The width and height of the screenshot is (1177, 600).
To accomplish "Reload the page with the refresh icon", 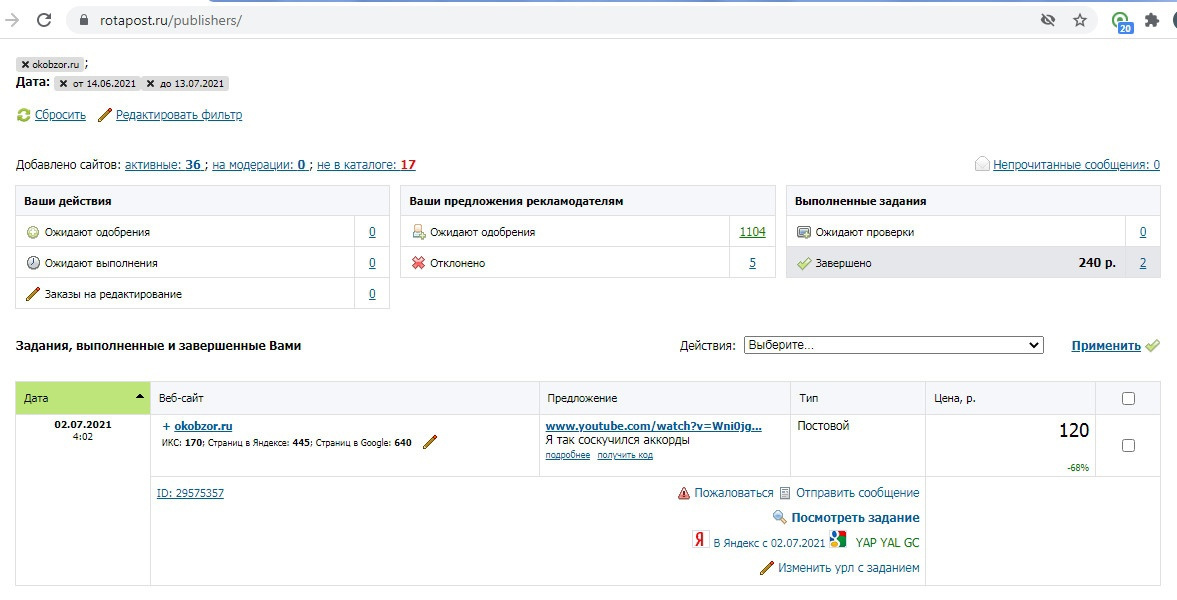I will click(x=44, y=20).
